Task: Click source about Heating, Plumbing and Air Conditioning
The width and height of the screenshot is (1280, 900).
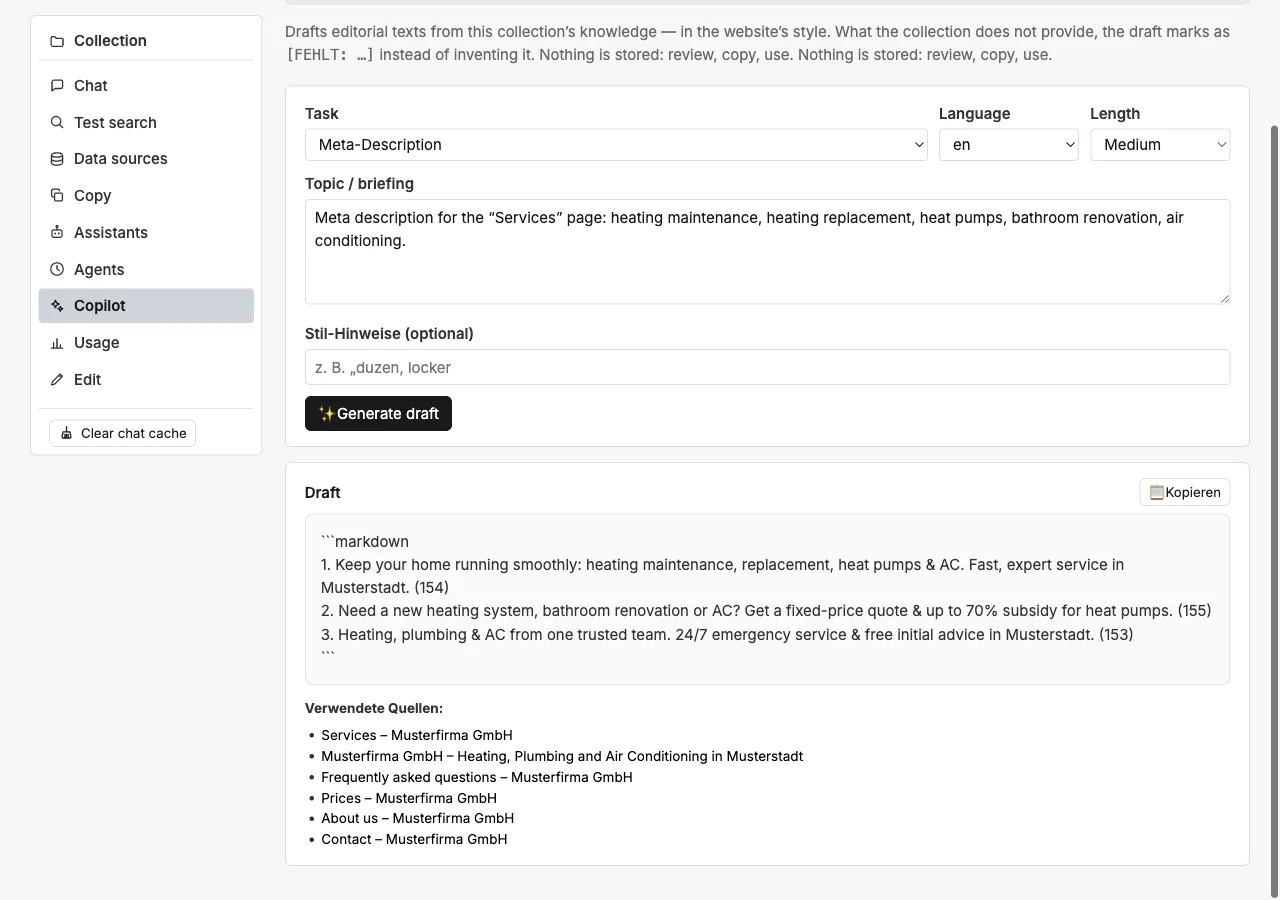Action: click(x=562, y=756)
